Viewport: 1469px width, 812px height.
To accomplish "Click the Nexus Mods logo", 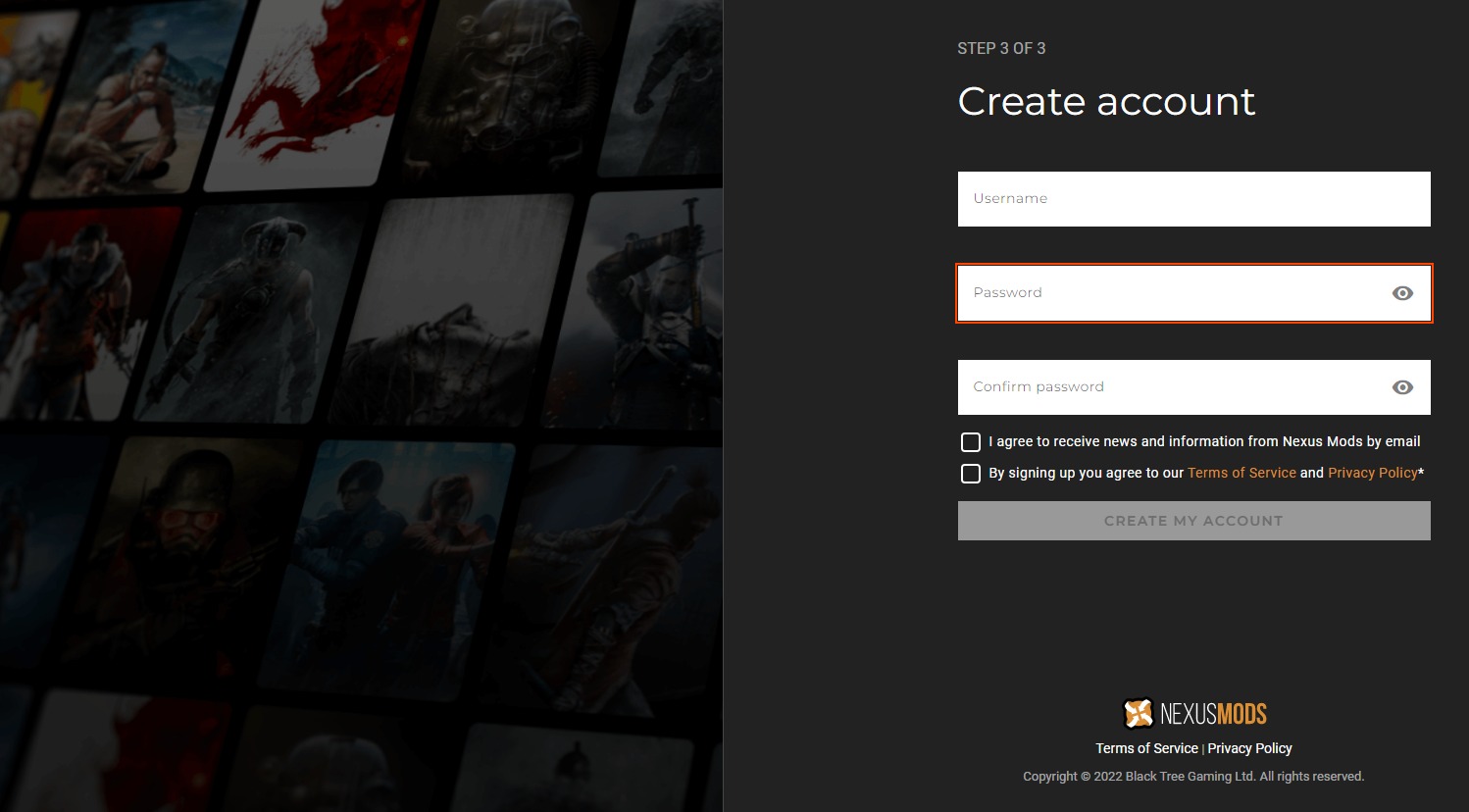I will pos(1194,713).
